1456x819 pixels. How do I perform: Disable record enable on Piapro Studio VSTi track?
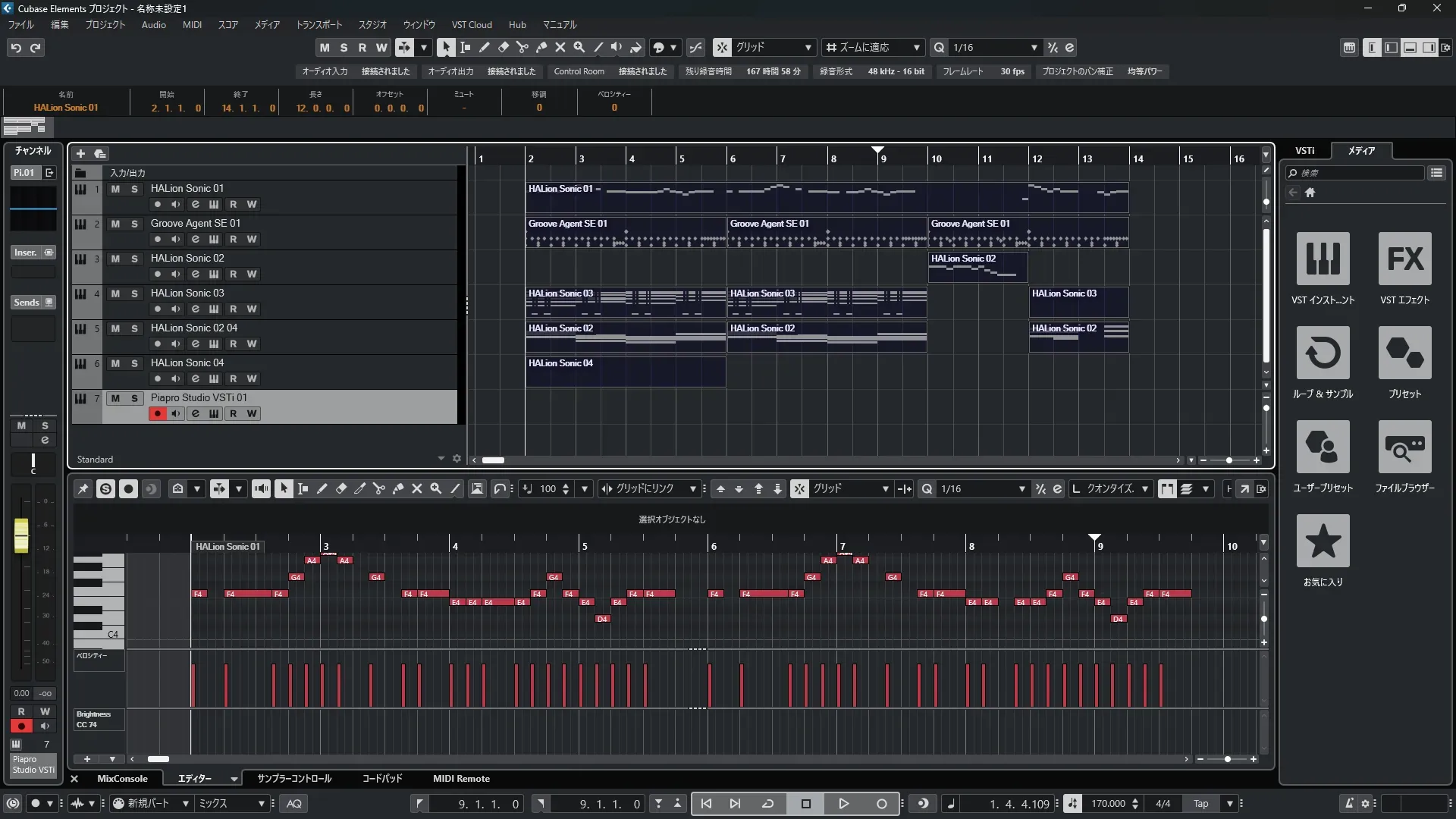coord(157,413)
